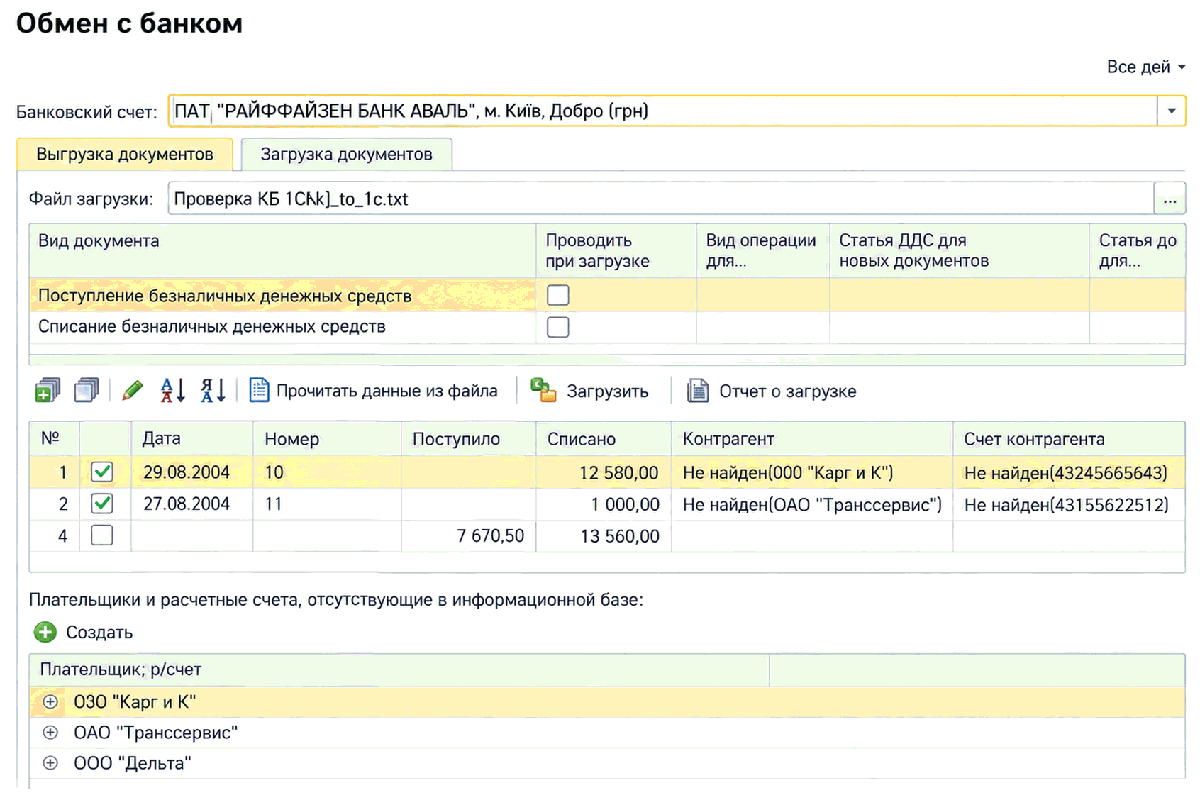Click the Плательщик; р/счет column header

pos(399,669)
